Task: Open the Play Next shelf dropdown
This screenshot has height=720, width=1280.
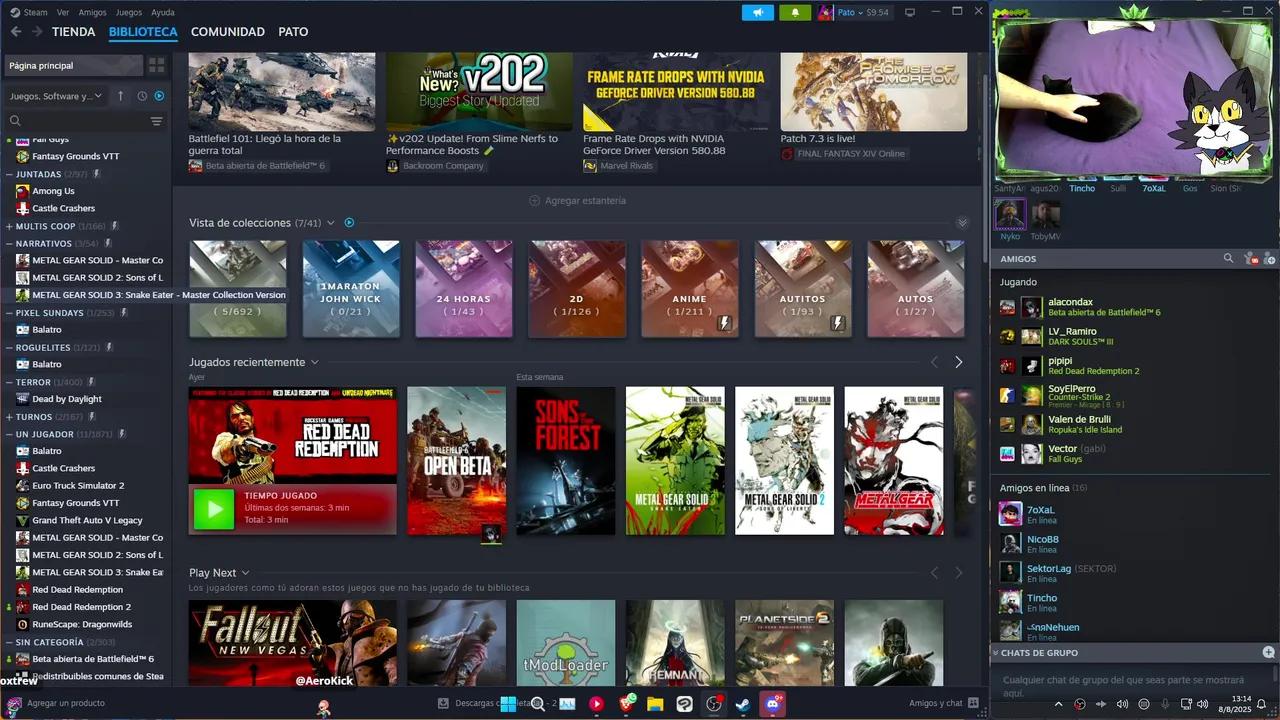Action: (x=245, y=573)
